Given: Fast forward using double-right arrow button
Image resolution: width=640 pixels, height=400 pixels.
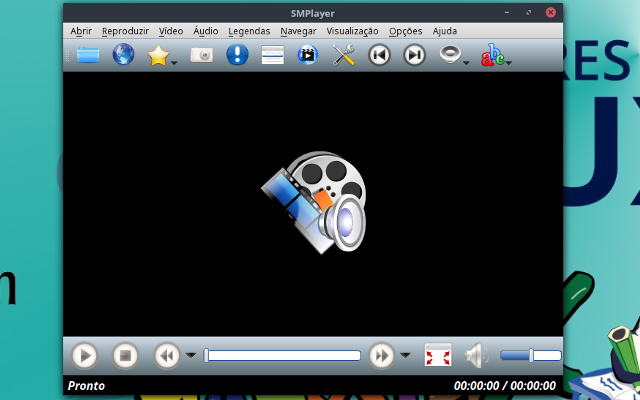Looking at the screenshot, I should pos(381,356).
